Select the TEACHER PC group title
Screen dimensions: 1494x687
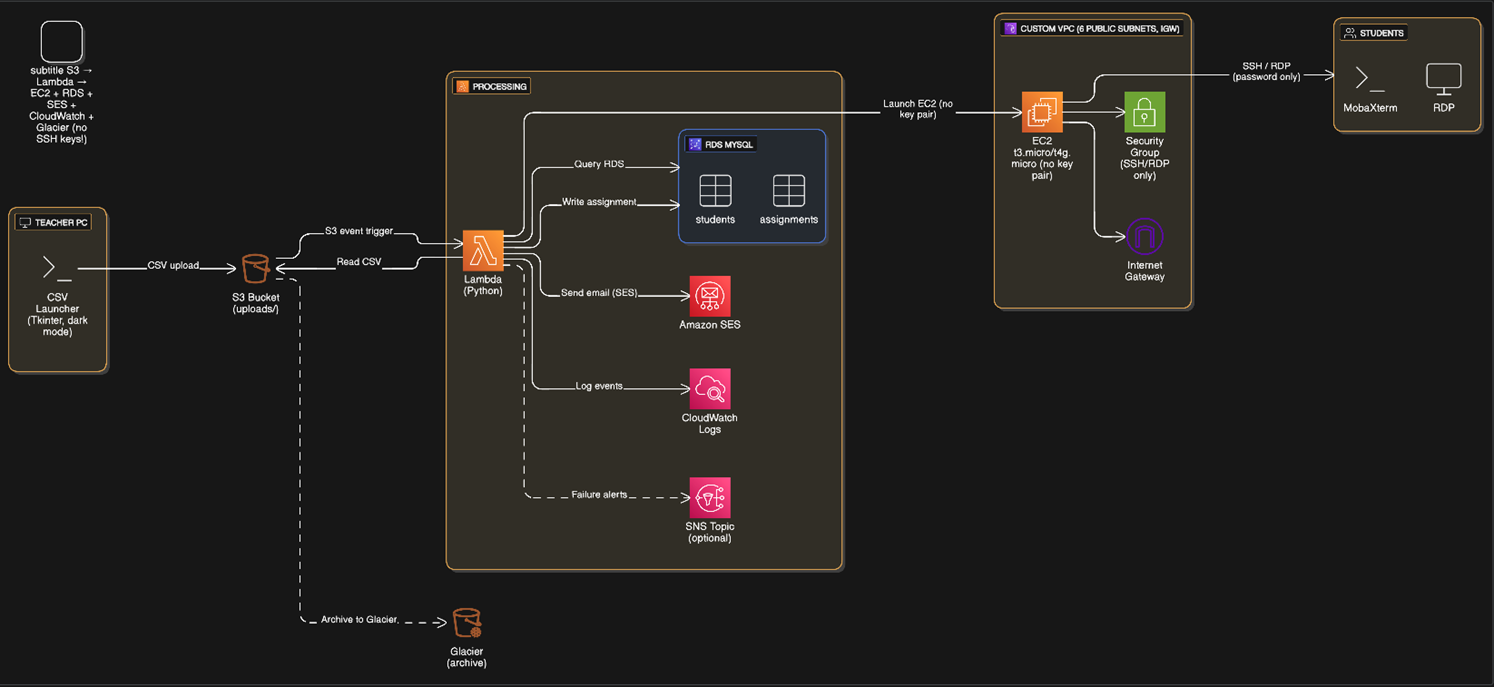coord(62,222)
